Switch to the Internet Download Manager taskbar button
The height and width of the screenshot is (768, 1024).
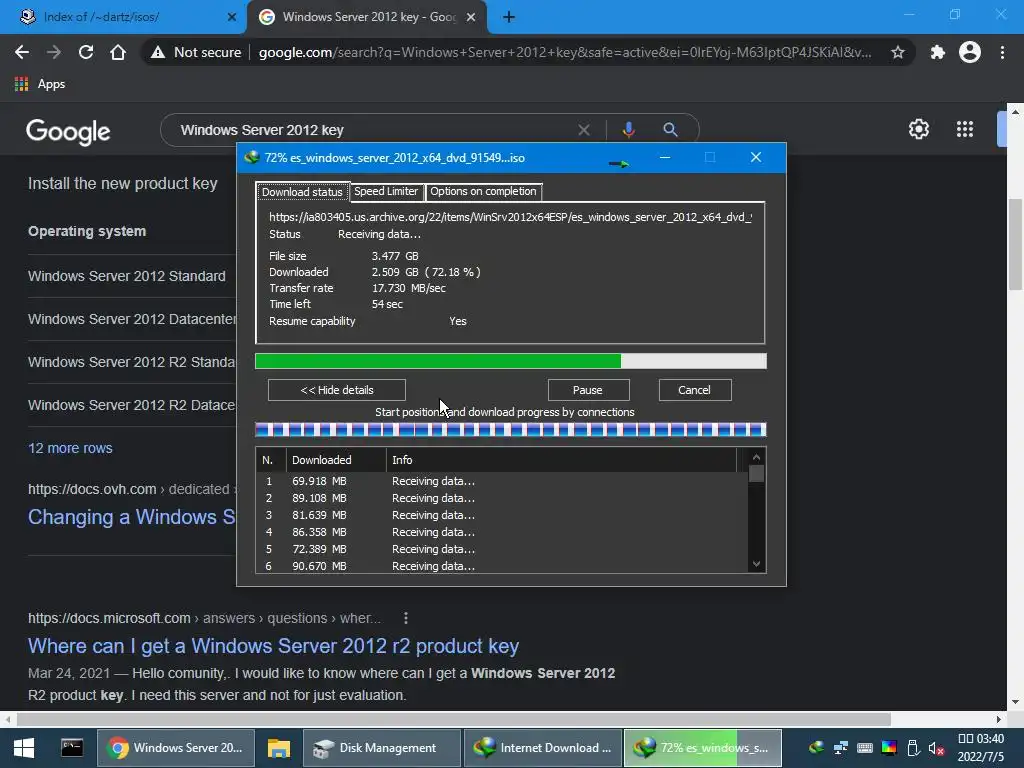click(x=543, y=748)
